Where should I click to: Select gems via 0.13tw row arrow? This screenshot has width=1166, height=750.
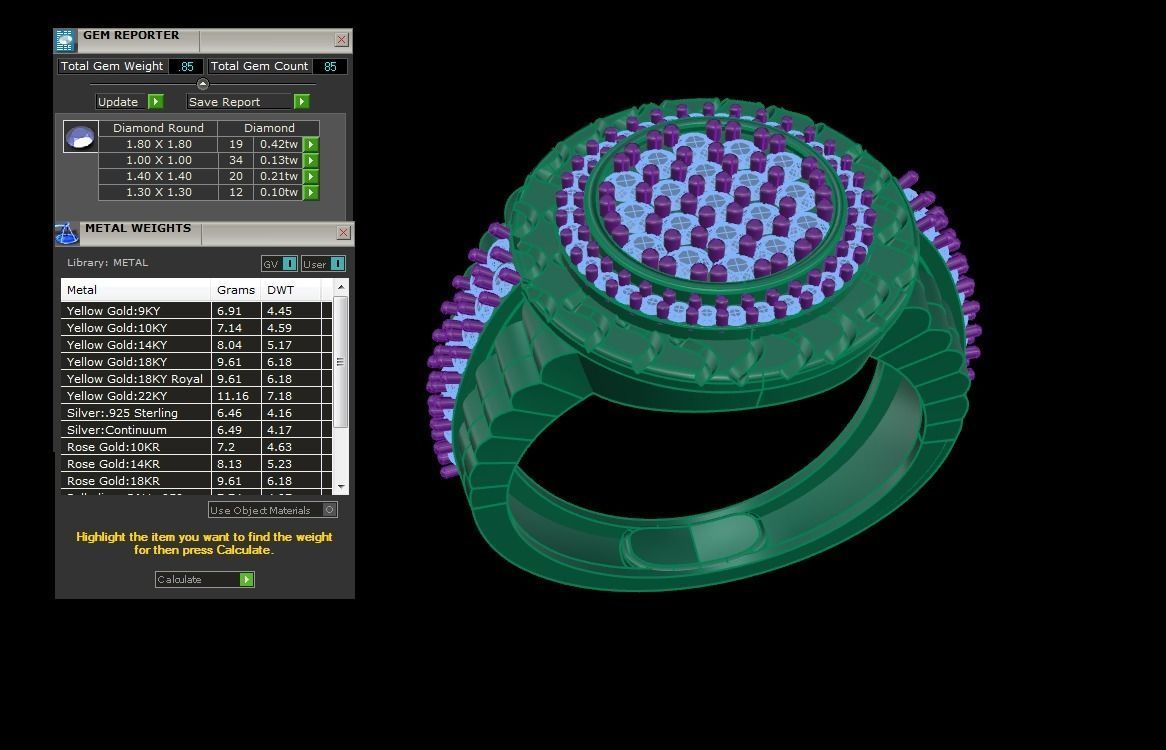pos(311,160)
